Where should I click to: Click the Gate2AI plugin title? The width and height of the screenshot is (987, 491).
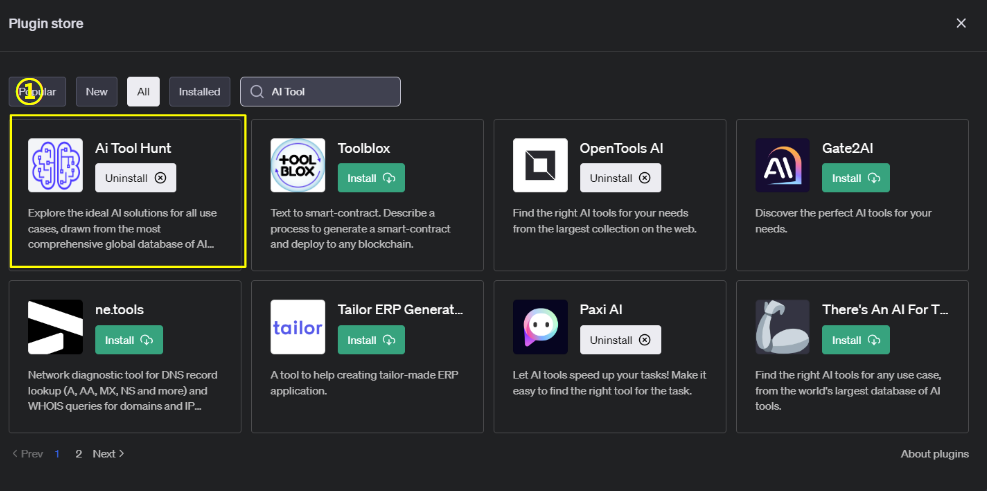click(848, 149)
